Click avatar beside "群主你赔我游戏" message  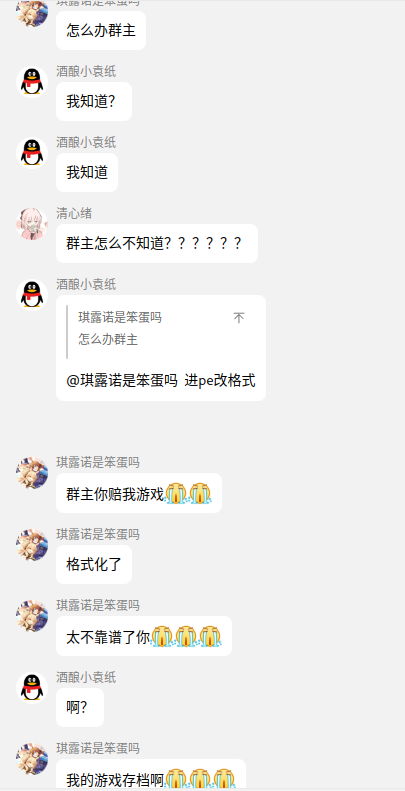[32, 473]
